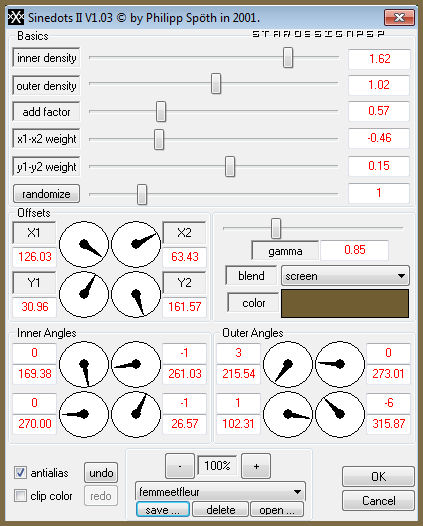Click the save... preset button

(163, 510)
